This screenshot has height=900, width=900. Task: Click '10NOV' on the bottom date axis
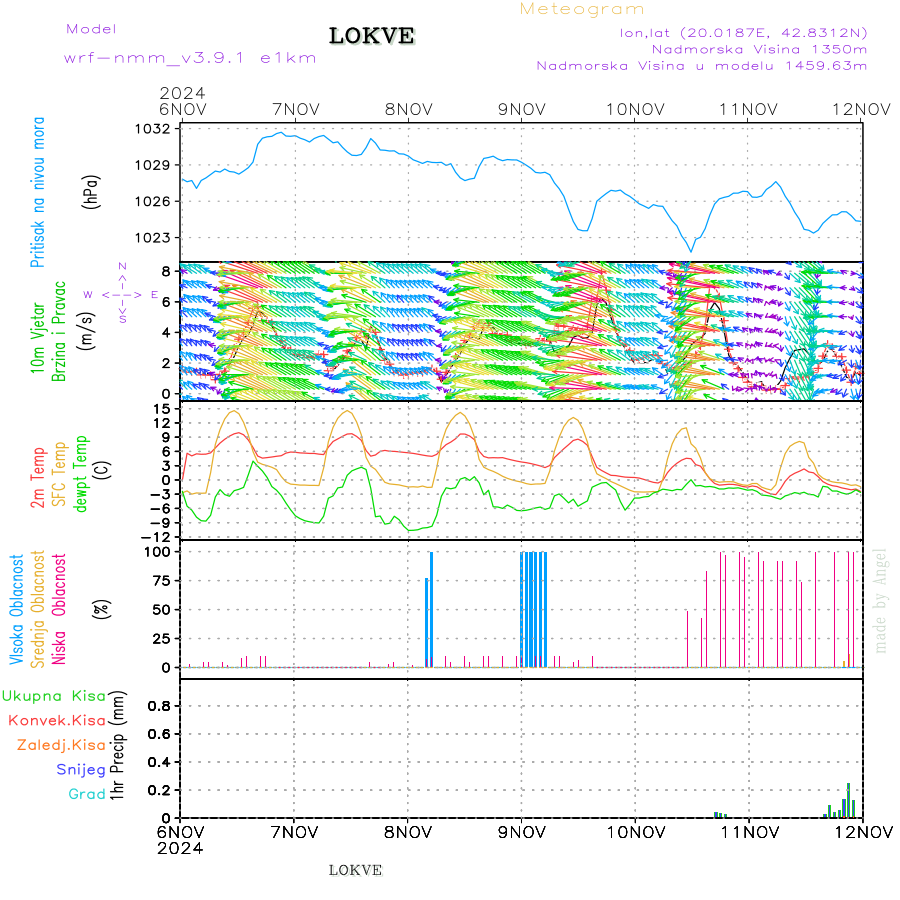coord(636,832)
